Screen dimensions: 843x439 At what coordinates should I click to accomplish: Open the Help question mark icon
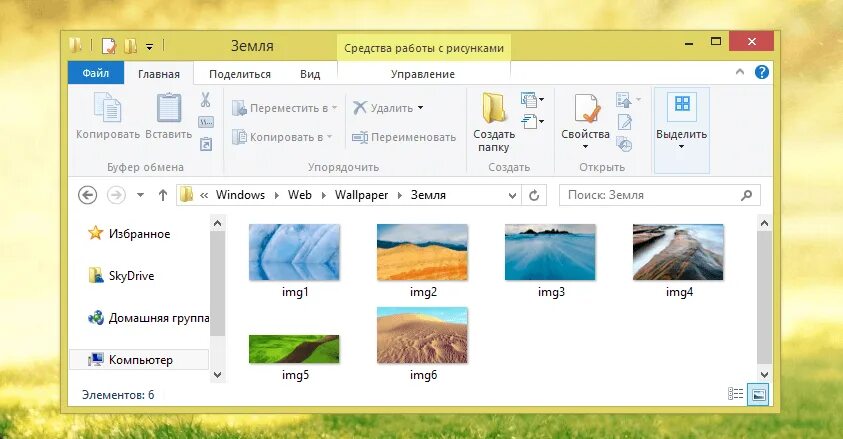[762, 72]
